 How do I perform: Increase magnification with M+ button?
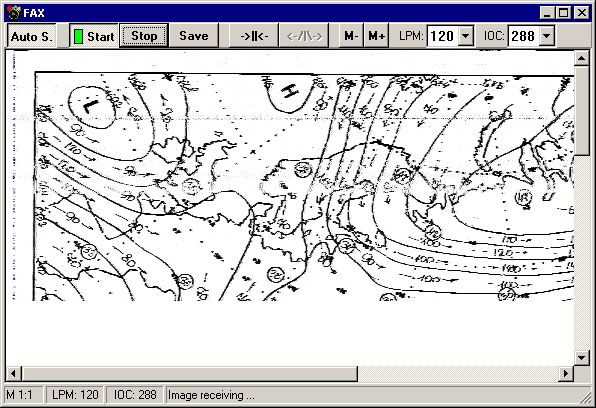coord(376,36)
